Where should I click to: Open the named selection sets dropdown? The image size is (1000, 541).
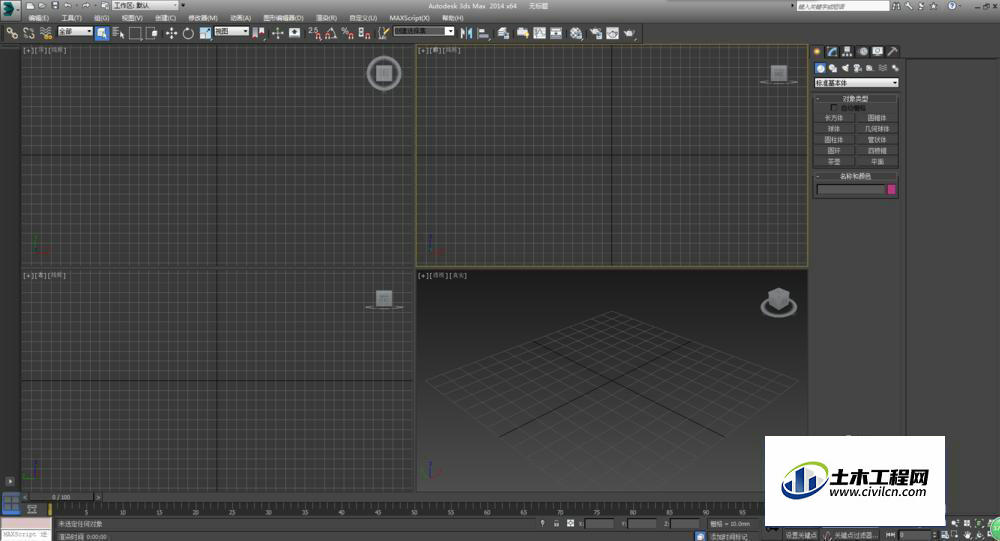(x=424, y=31)
